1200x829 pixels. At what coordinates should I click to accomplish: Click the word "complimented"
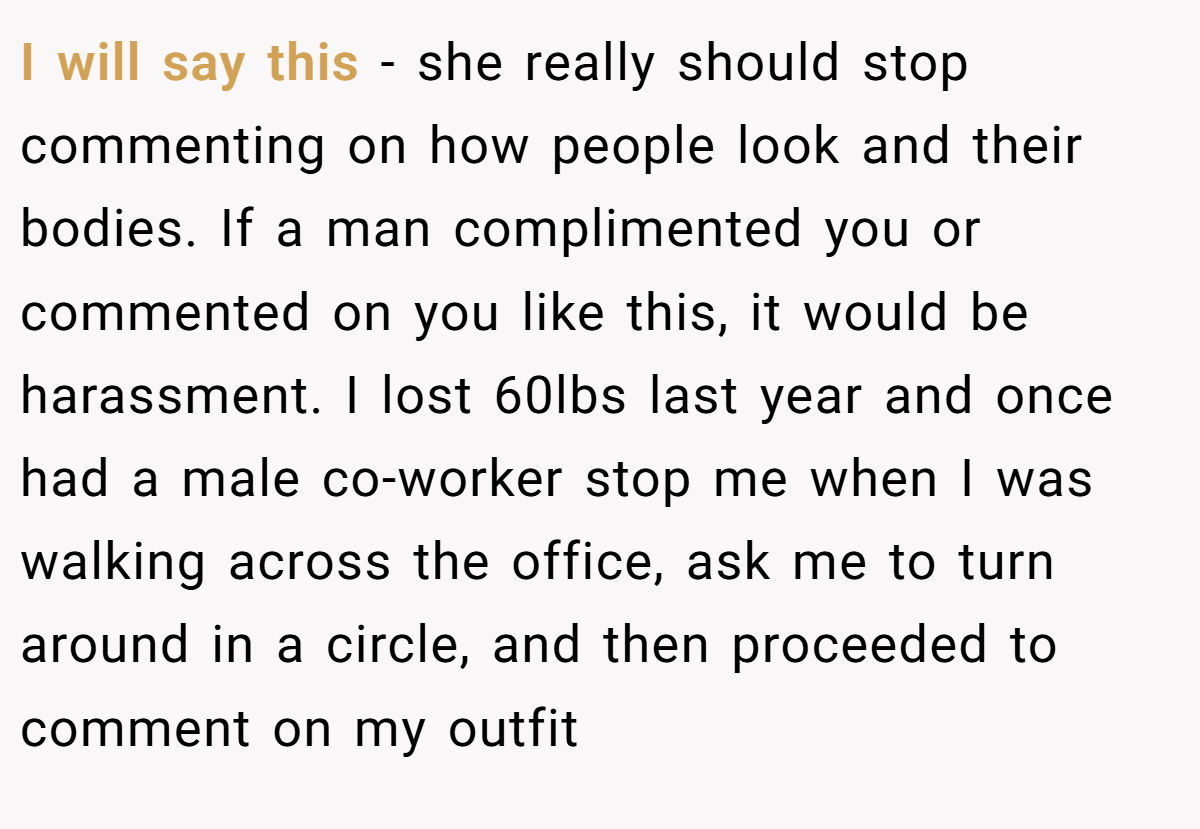point(628,232)
